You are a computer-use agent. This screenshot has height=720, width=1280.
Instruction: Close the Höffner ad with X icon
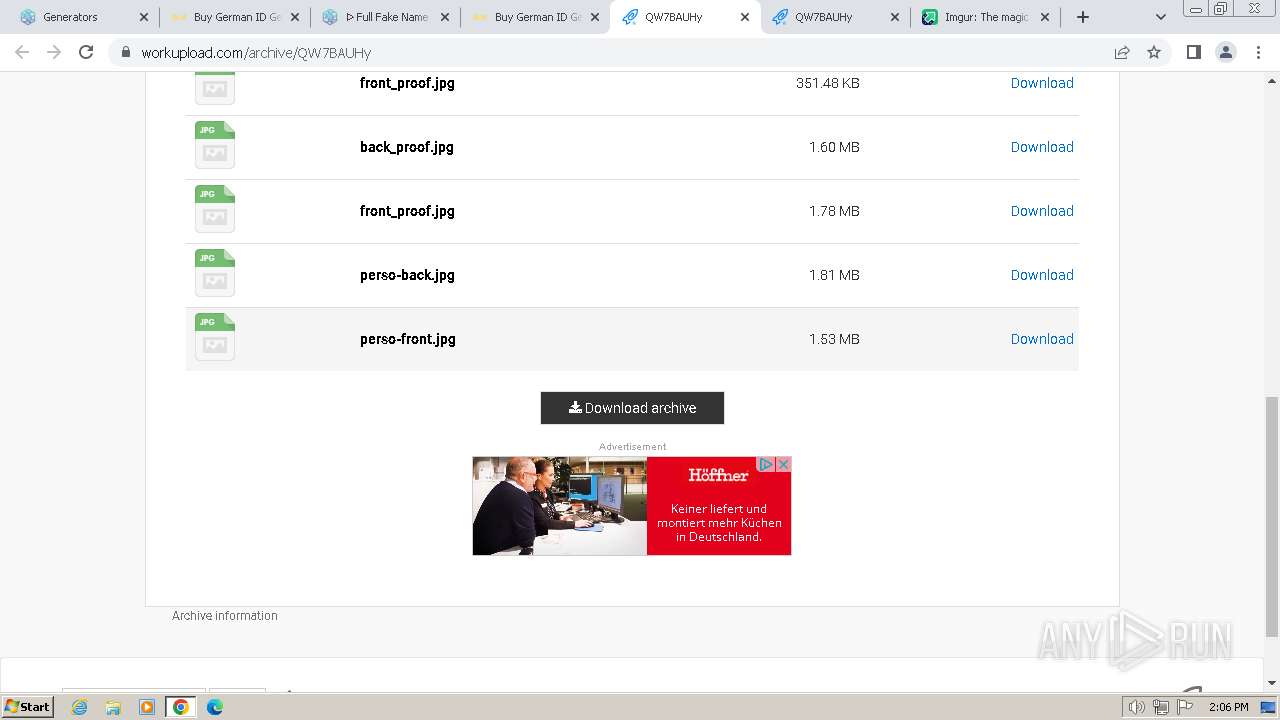coord(783,464)
